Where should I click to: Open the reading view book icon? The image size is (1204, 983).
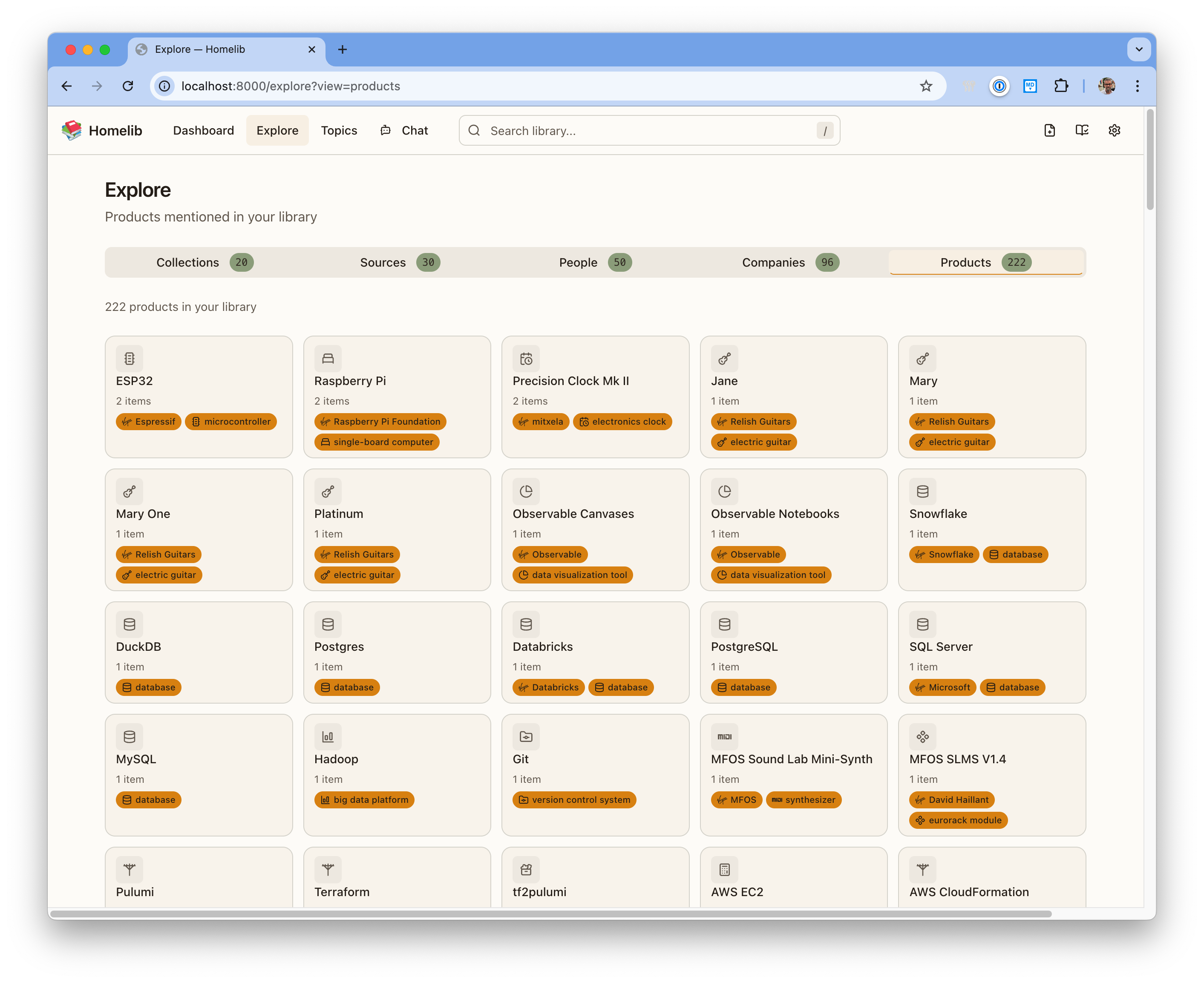point(1082,131)
